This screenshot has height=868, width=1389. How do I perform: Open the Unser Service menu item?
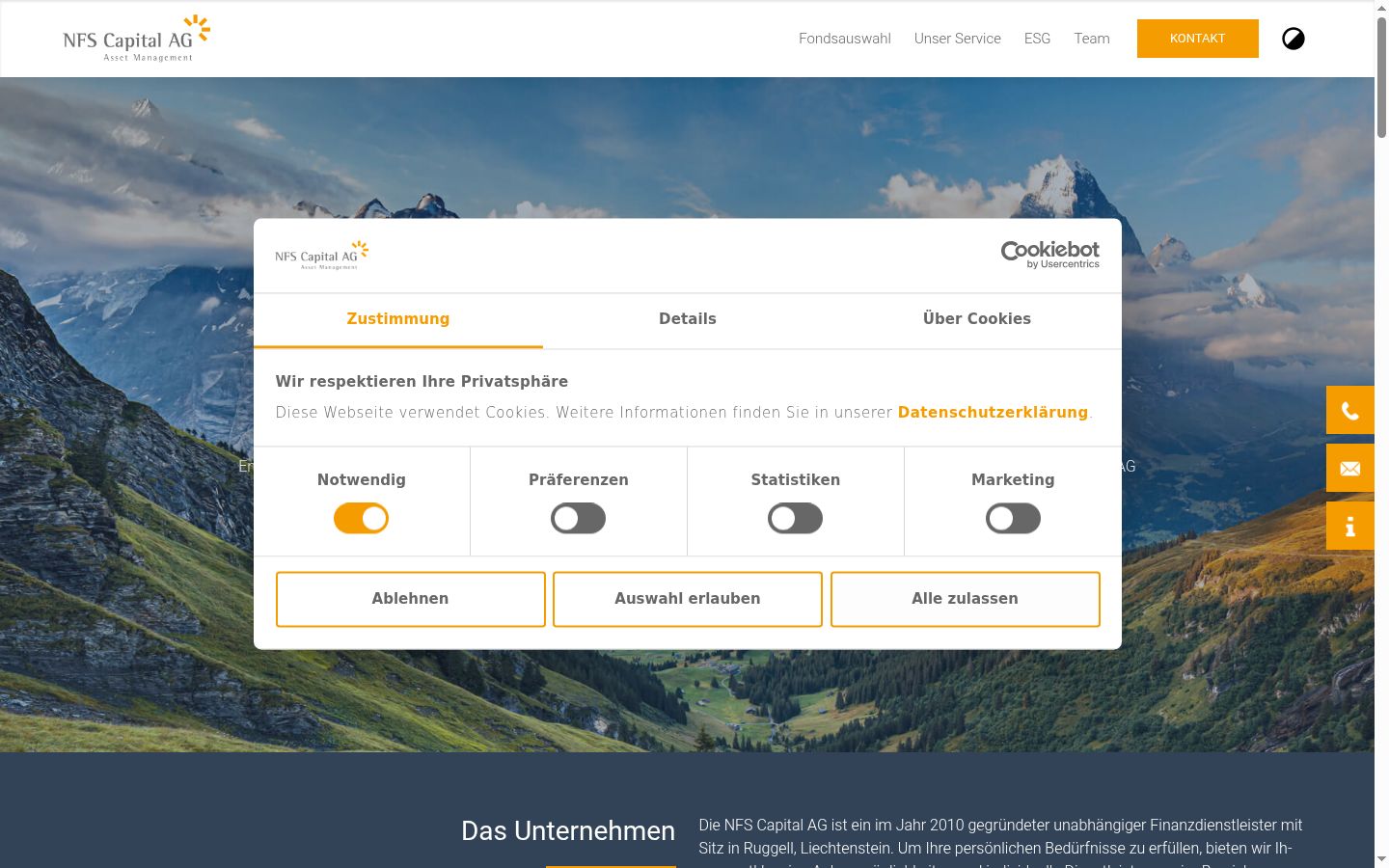pyautogui.click(x=958, y=39)
